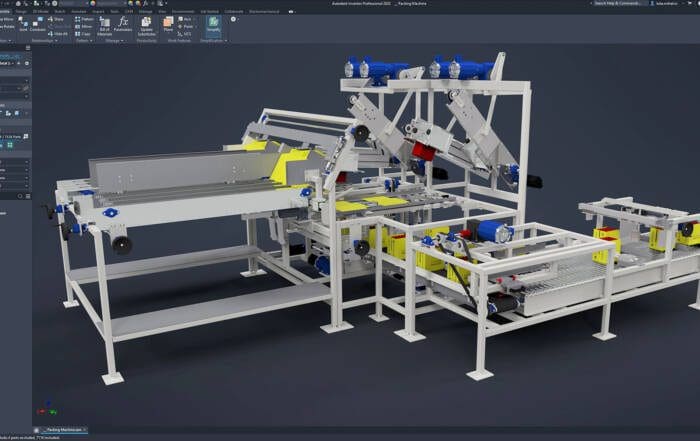Click Update Substitutes in Productivity
700x441 pixels.
coord(146,26)
